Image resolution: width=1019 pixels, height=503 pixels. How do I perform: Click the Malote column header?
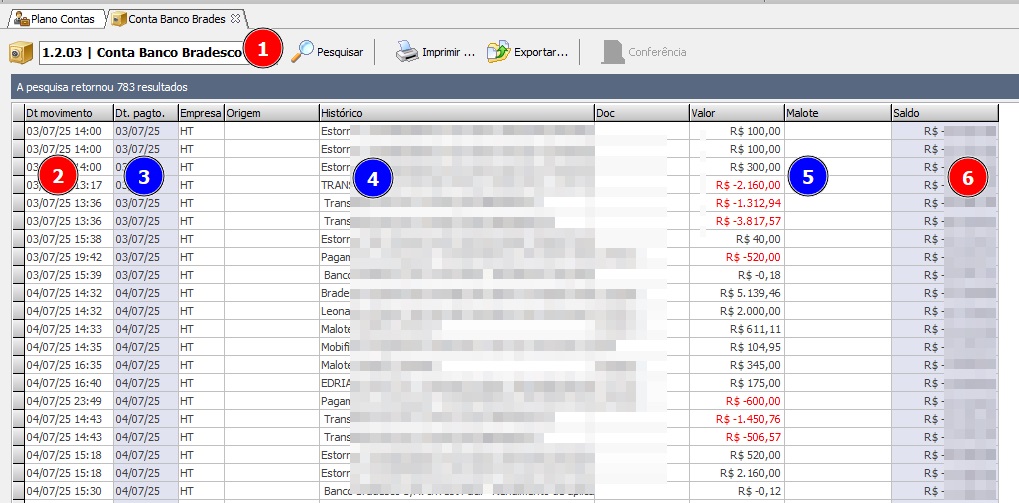836,113
